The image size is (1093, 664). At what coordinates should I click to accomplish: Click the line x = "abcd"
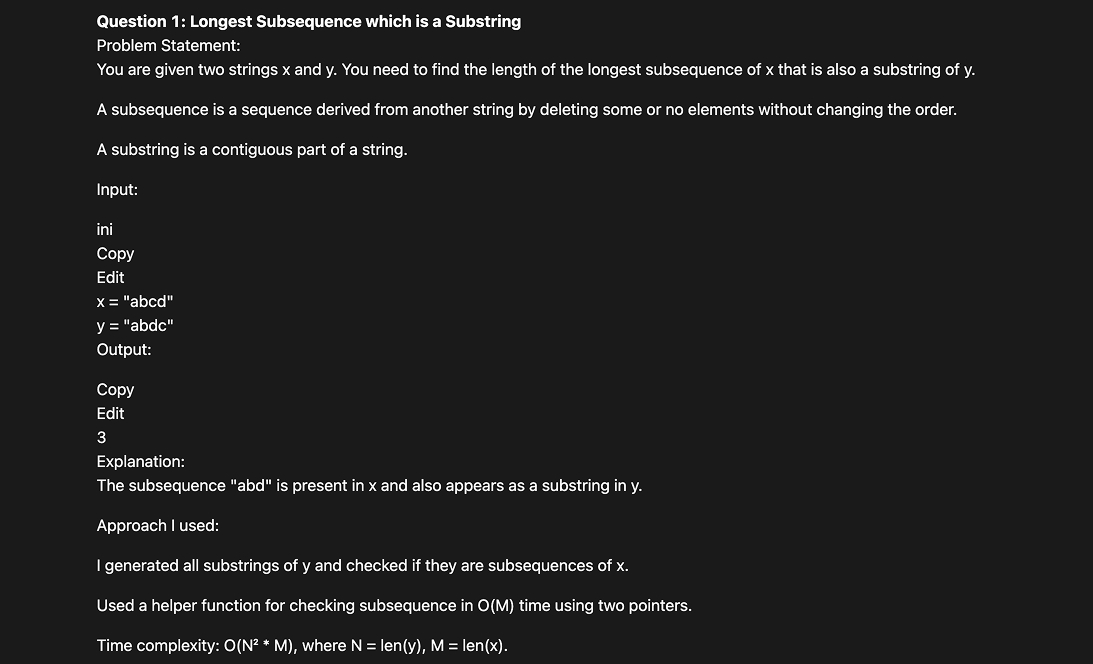click(x=135, y=302)
